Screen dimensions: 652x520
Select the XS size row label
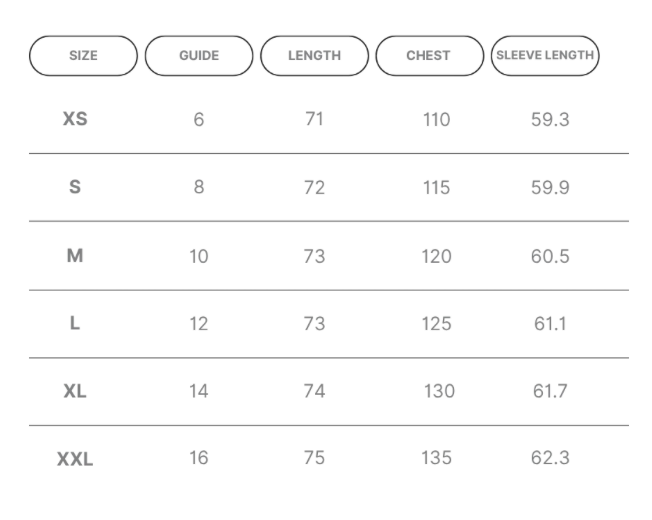tap(75, 119)
